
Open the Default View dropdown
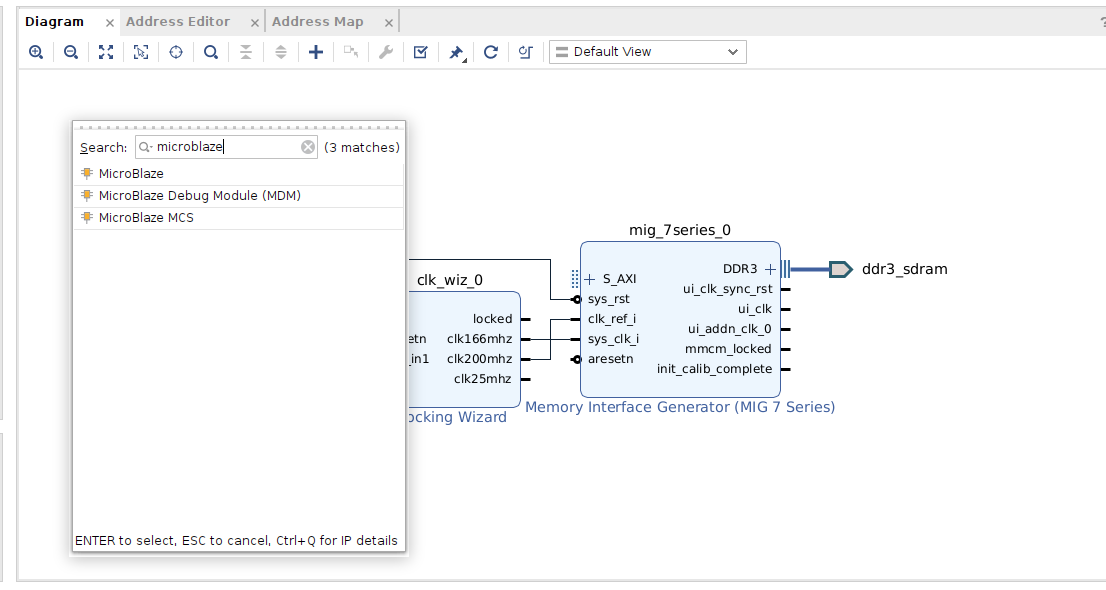(x=647, y=52)
